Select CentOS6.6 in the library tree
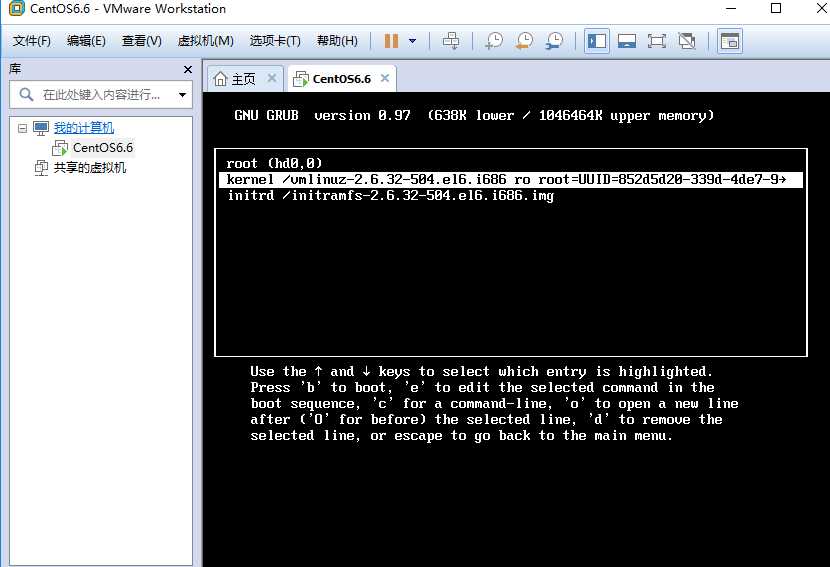Image resolution: width=830 pixels, height=567 pixels. pos(103,148)
